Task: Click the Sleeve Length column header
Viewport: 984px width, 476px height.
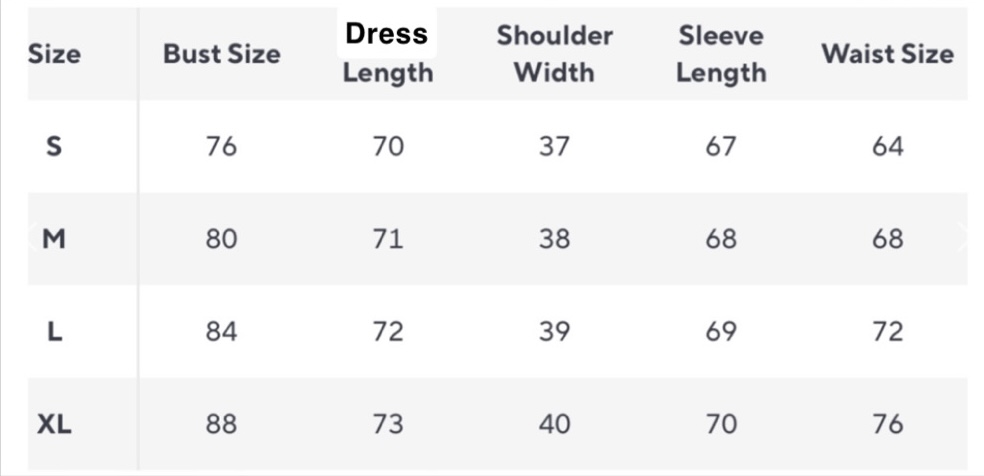Action: pos(721,54)
